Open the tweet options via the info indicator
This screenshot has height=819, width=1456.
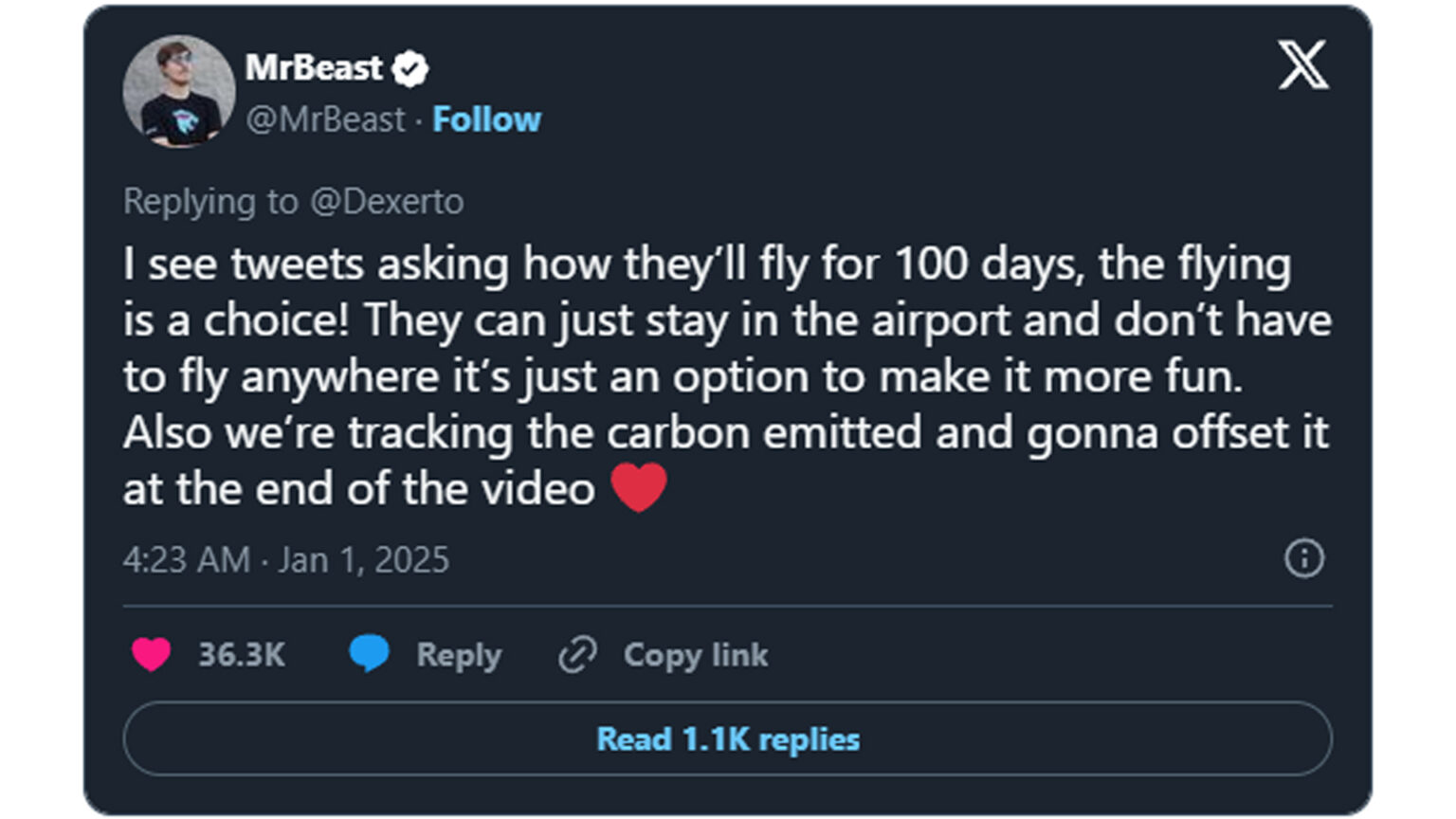(x=1305, y=559)
